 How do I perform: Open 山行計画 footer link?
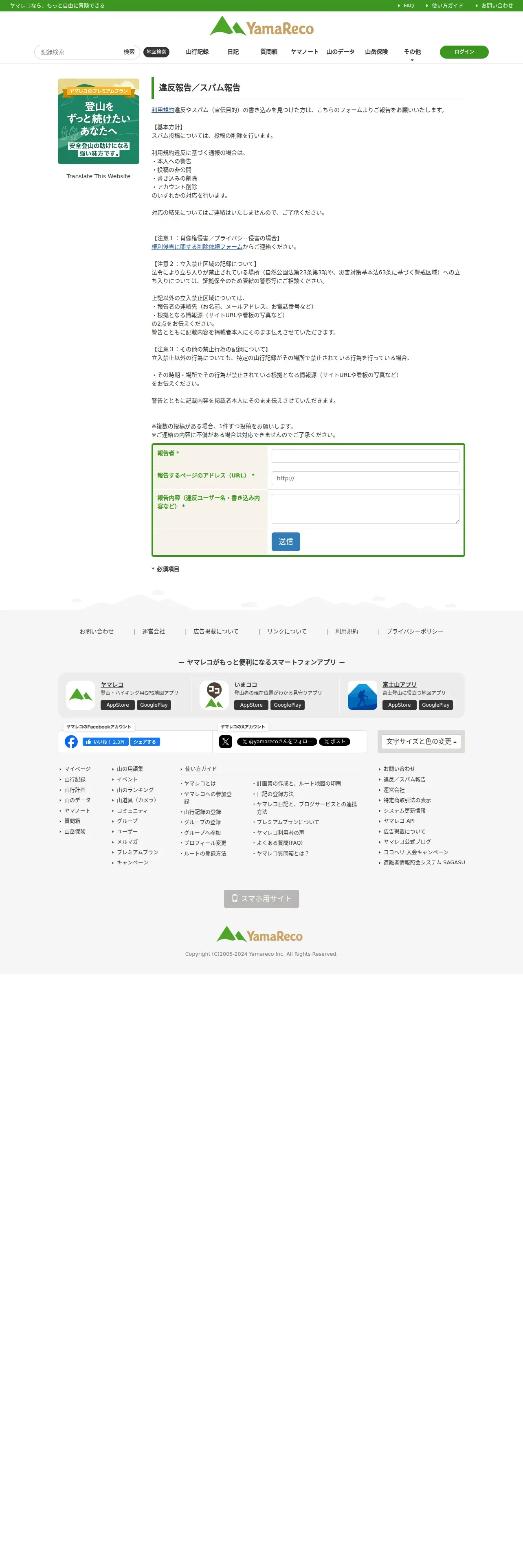pyautogui.click(x=75, y=790)
